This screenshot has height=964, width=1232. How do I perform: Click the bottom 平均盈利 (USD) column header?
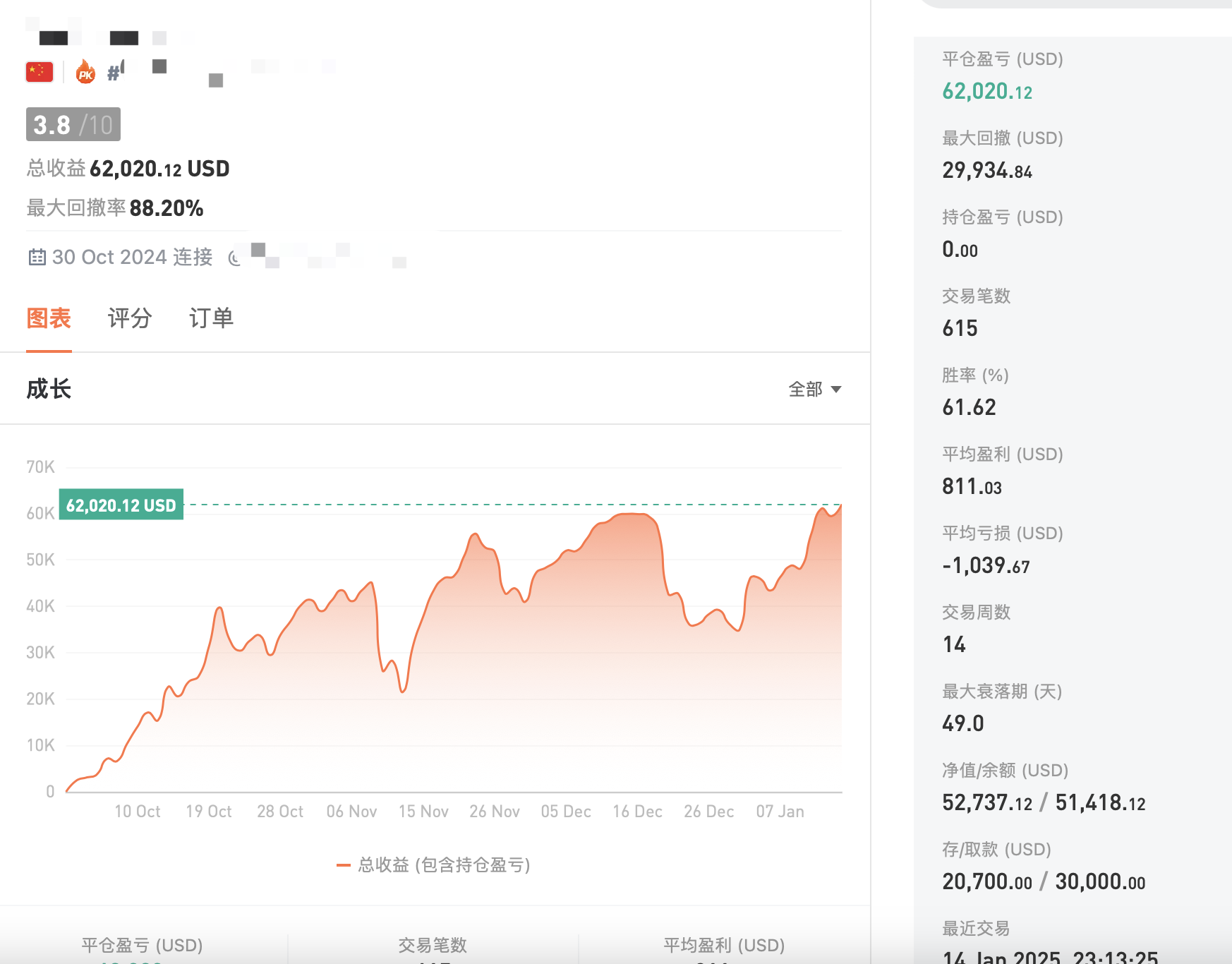pos(724,945)
